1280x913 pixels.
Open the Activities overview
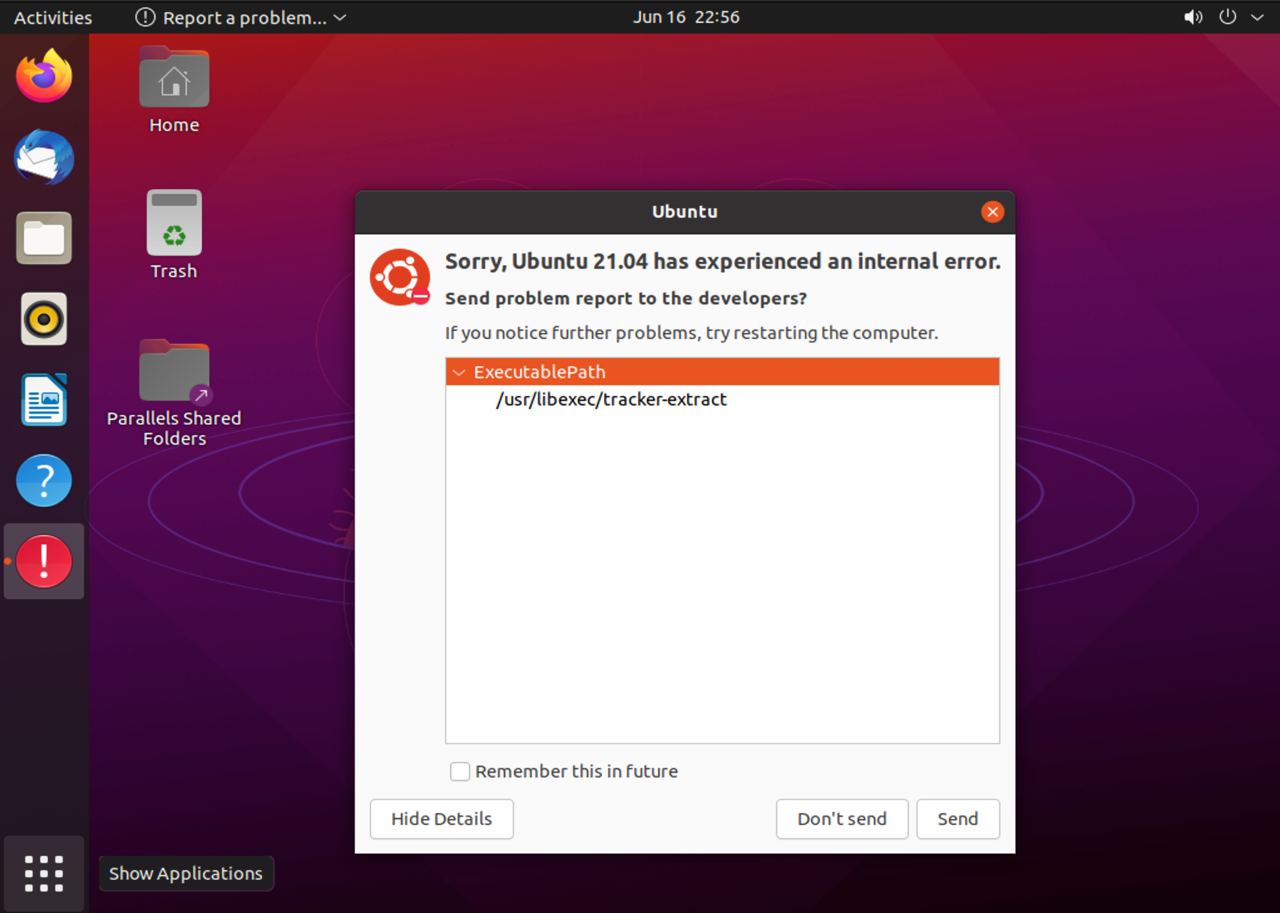(x=53, y=17)
